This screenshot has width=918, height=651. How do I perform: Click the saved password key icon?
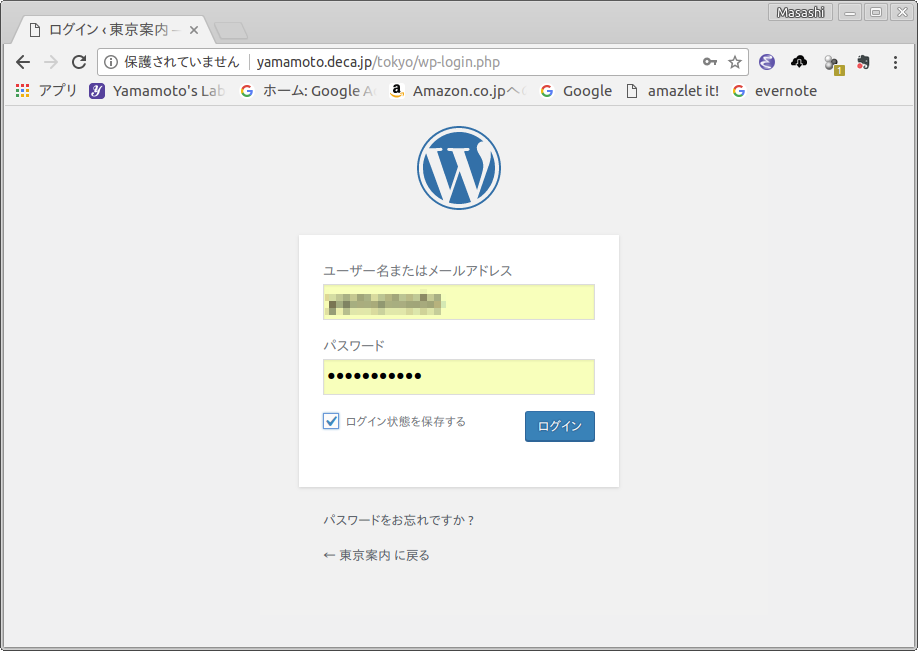coord(709,62)
